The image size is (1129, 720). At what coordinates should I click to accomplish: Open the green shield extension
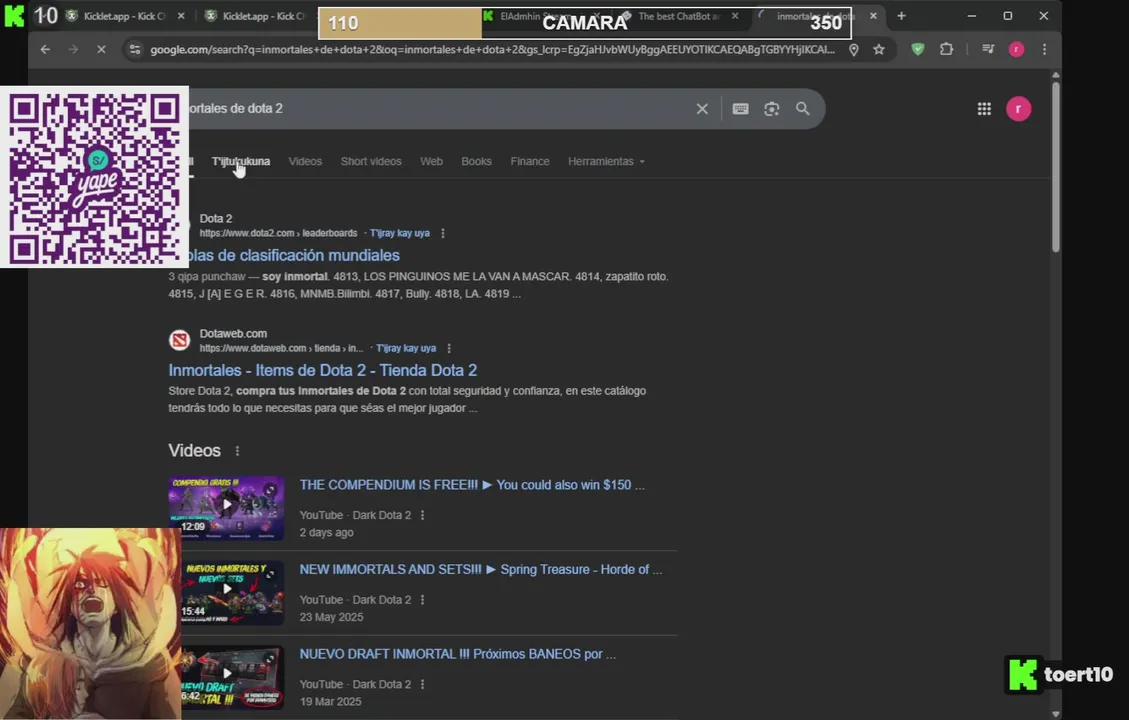(917, 49)
